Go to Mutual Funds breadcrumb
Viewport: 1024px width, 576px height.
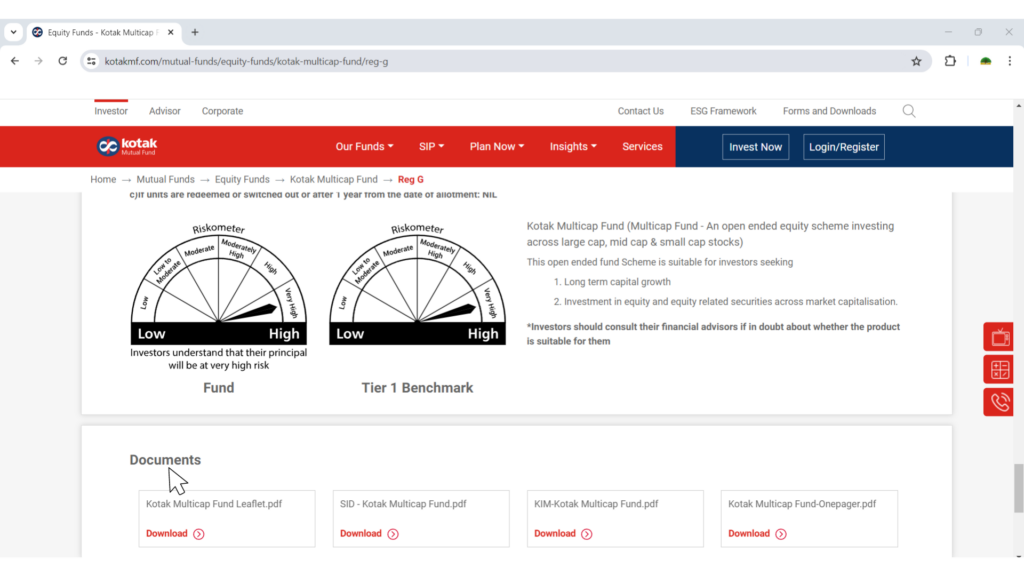[165, 179]
